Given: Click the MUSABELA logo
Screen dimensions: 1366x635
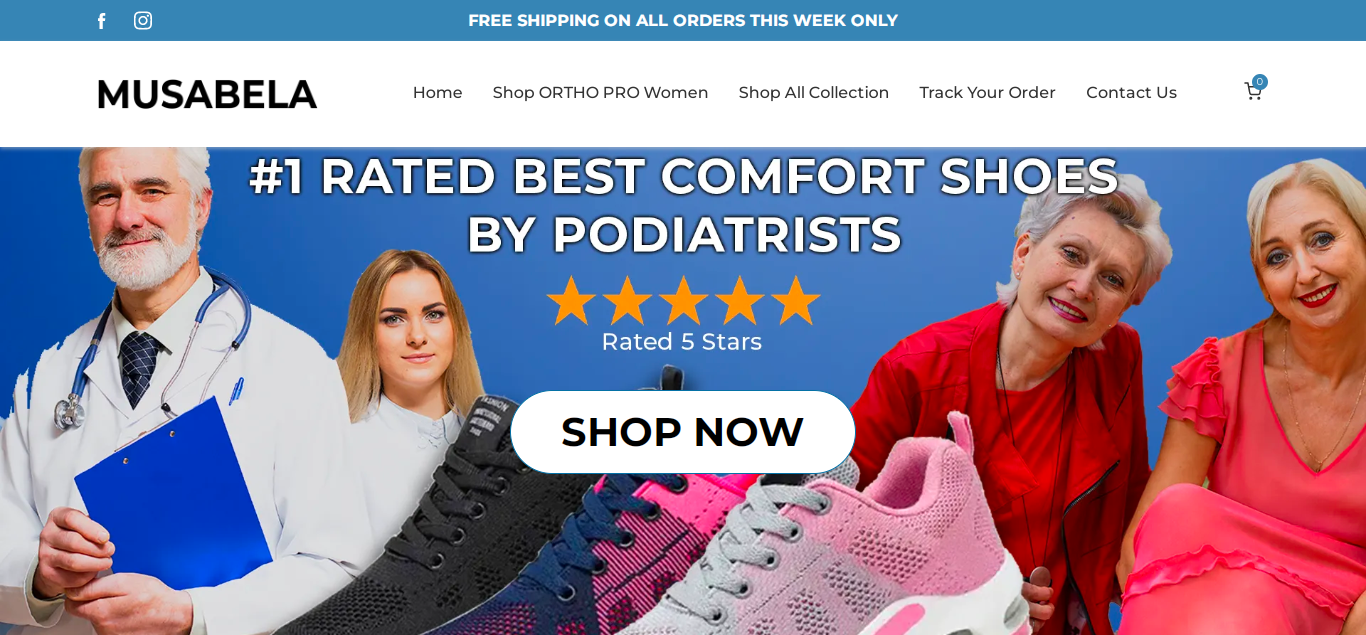Looking at the screenshot, I should [x=207, y=94].
